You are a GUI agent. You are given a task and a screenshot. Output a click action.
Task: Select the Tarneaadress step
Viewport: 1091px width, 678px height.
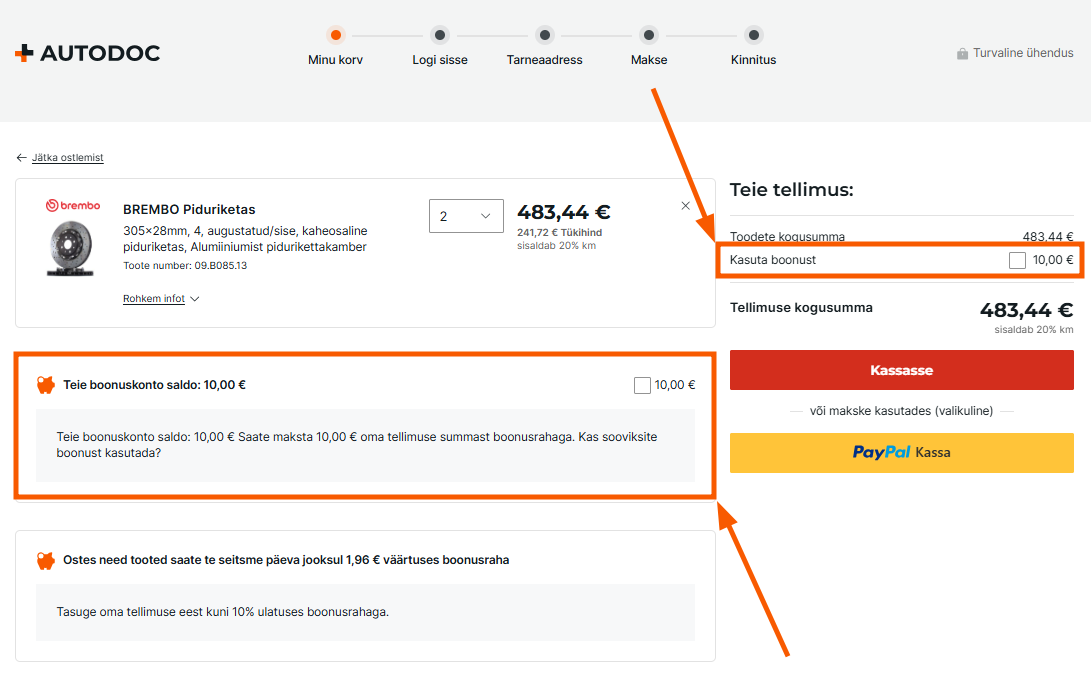(544, 35)
